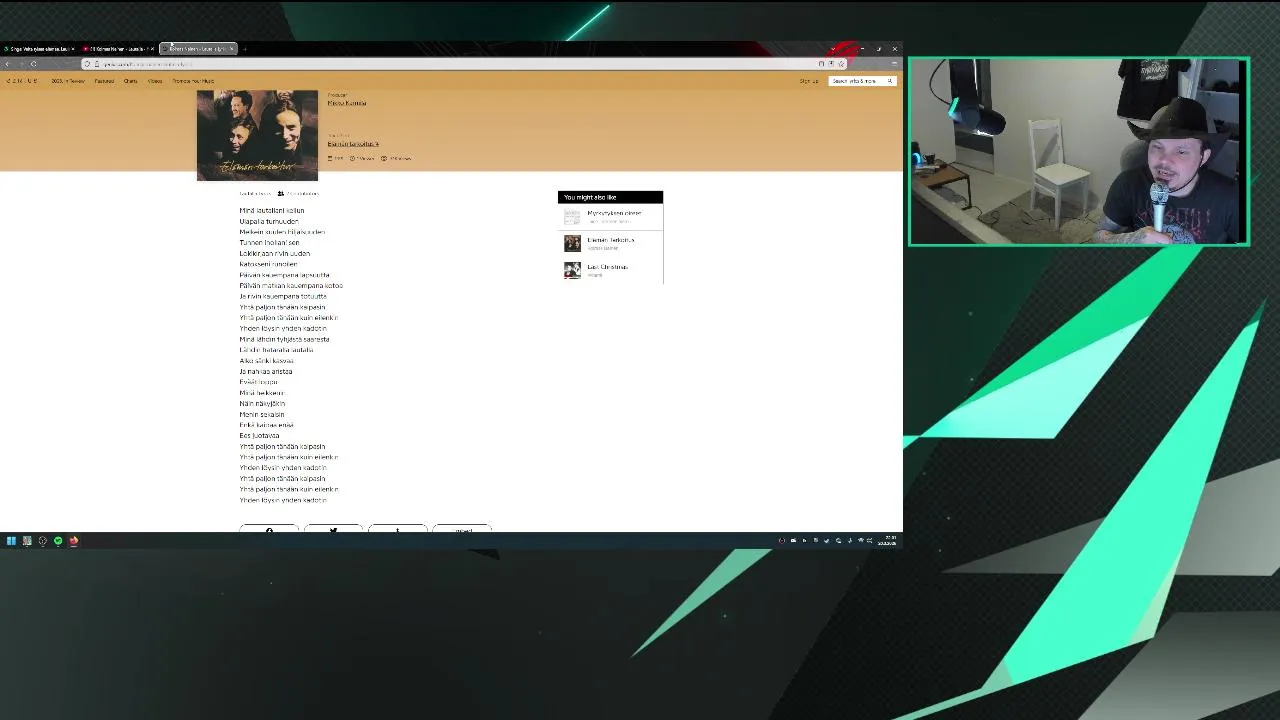Click the album cover artwork

coord(257,135)
